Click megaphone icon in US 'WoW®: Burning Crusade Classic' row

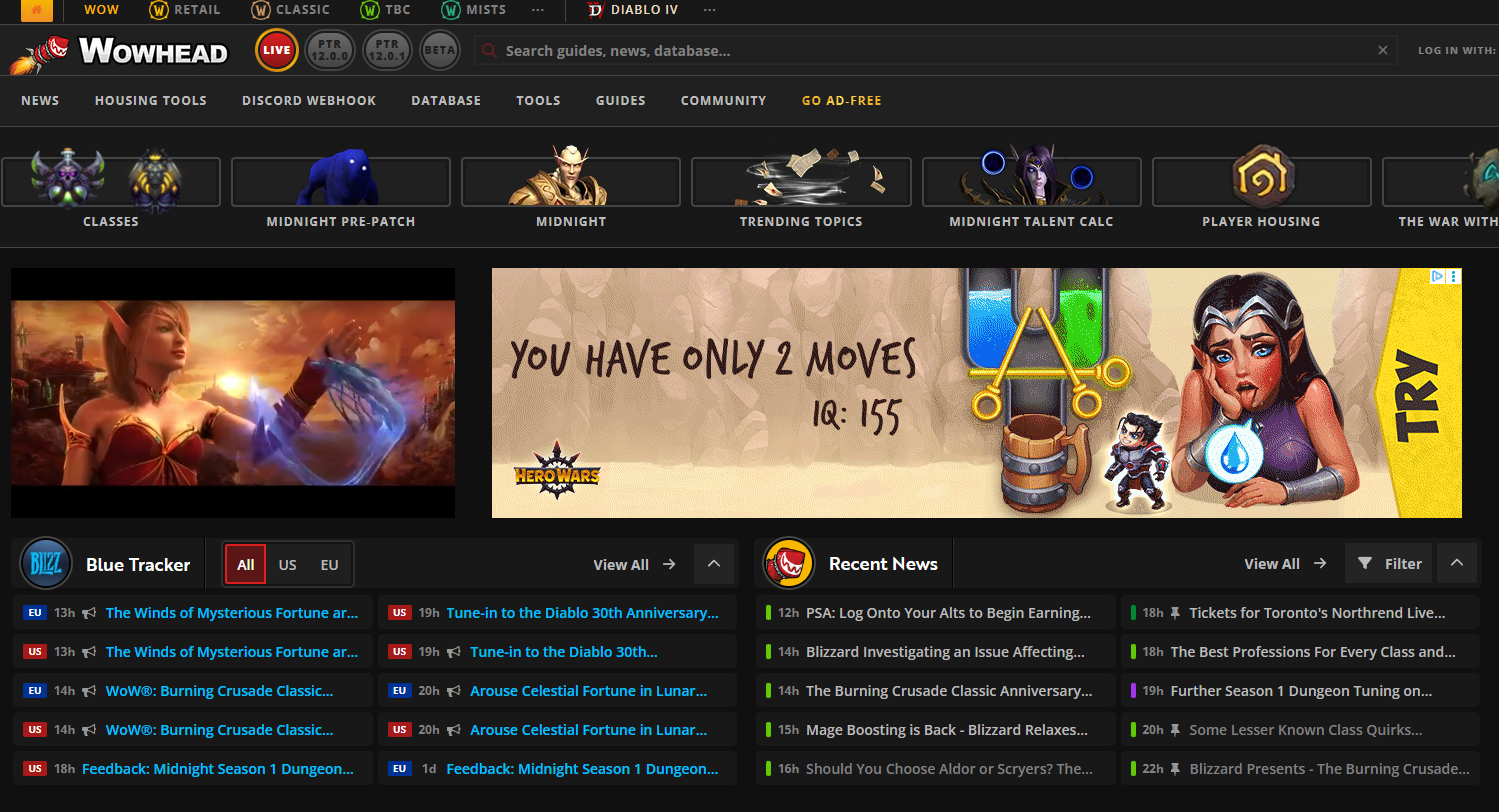pyautogui.click(x=90, y=730)
